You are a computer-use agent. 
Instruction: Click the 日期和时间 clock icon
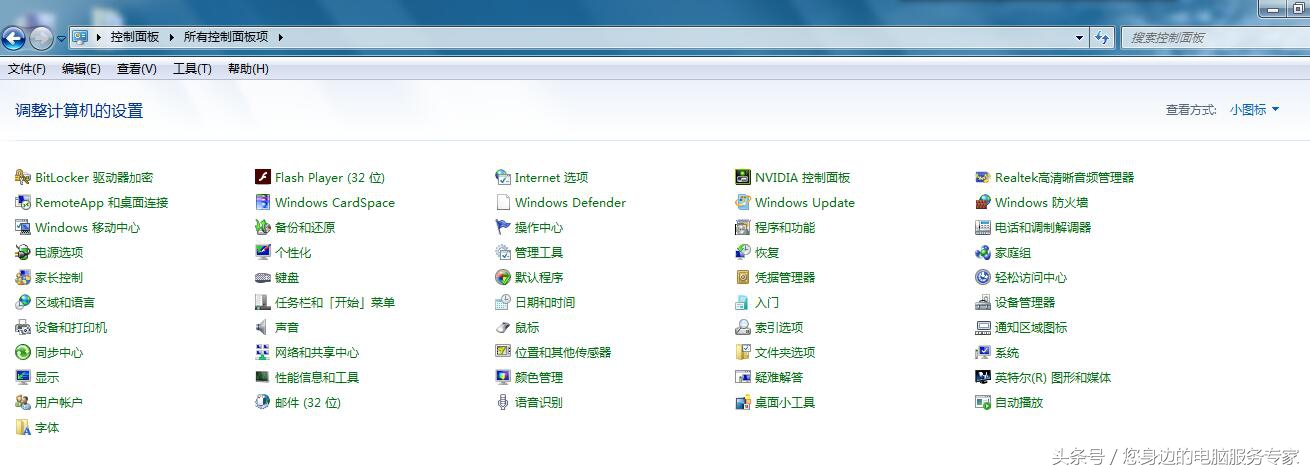(x=503, y=302)
